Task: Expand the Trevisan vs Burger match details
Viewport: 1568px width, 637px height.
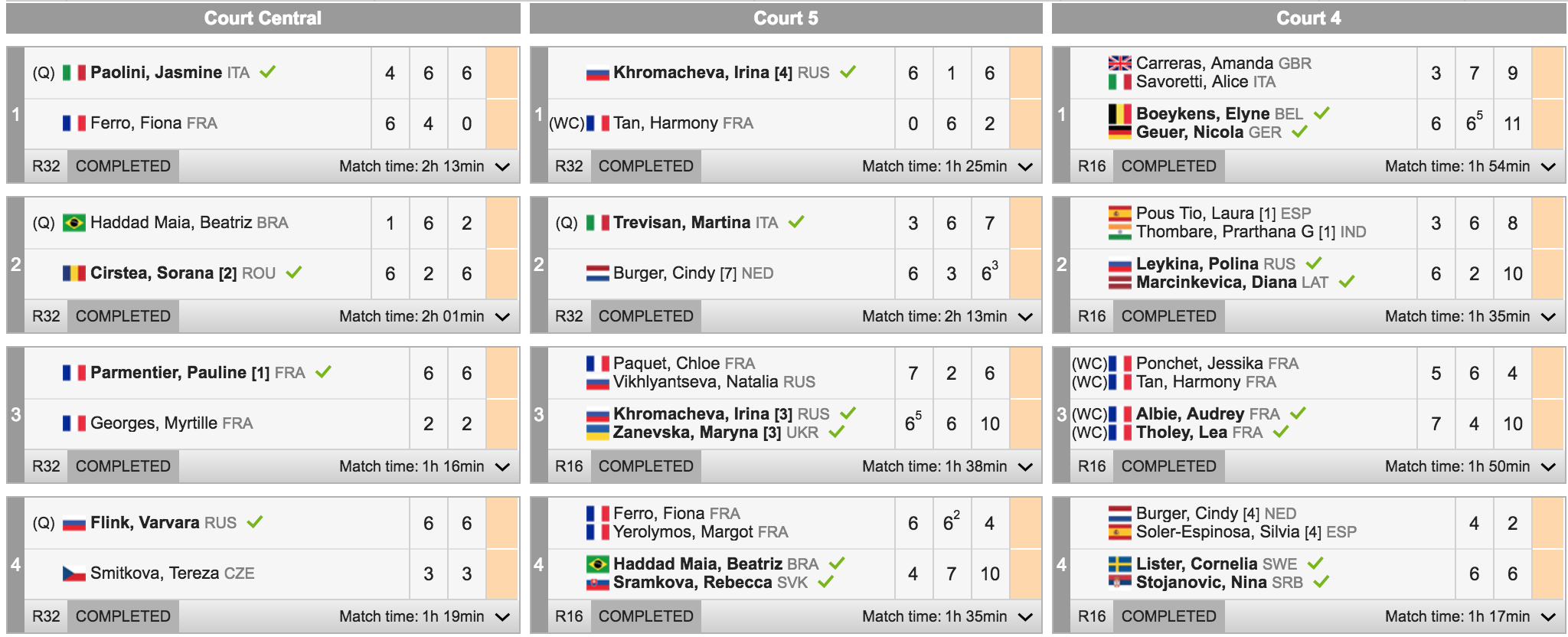Action: [x=1026, y=317]
